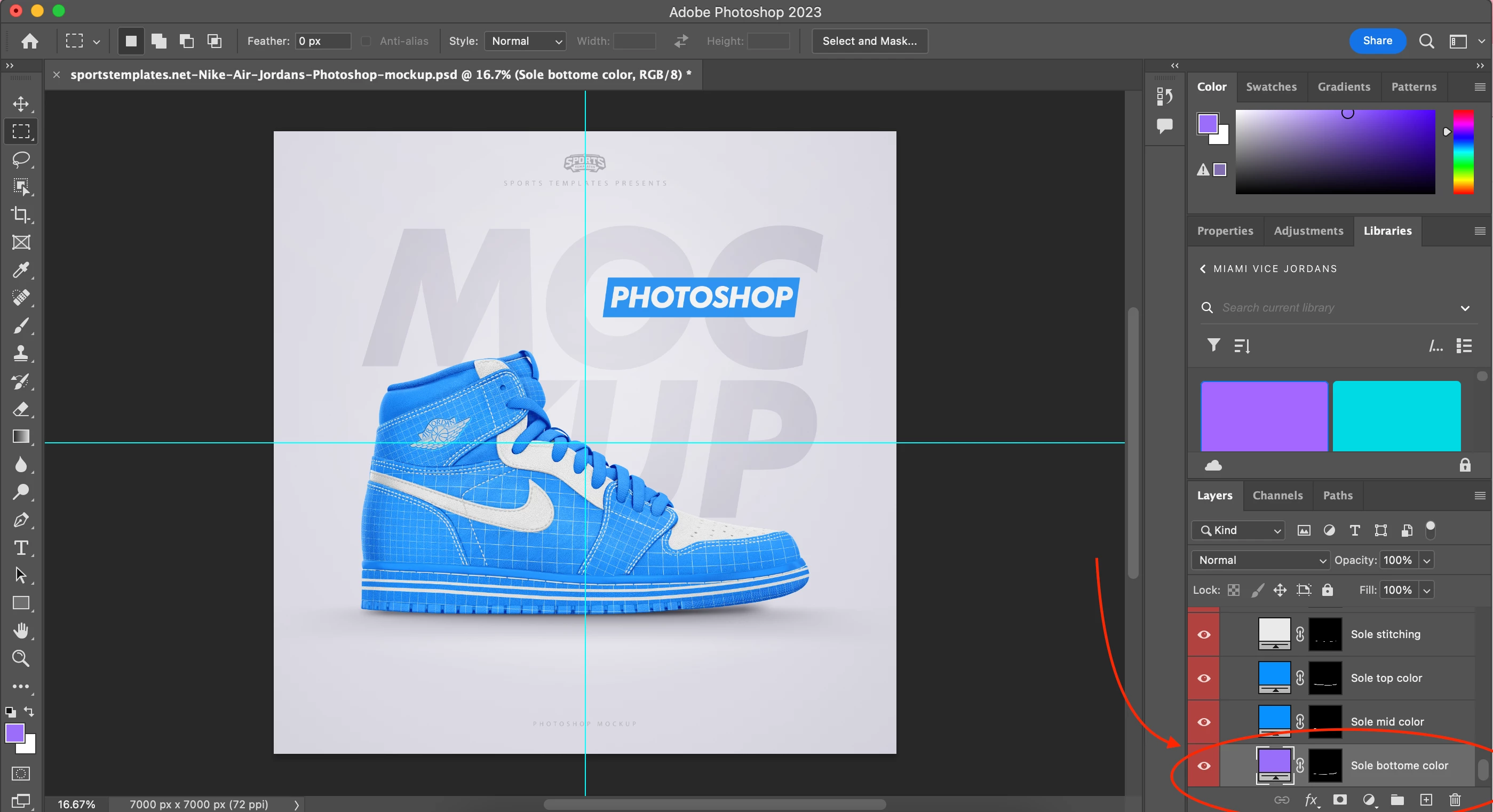Select the cyan library color swatch
1493x812 pixels.
1396,416
